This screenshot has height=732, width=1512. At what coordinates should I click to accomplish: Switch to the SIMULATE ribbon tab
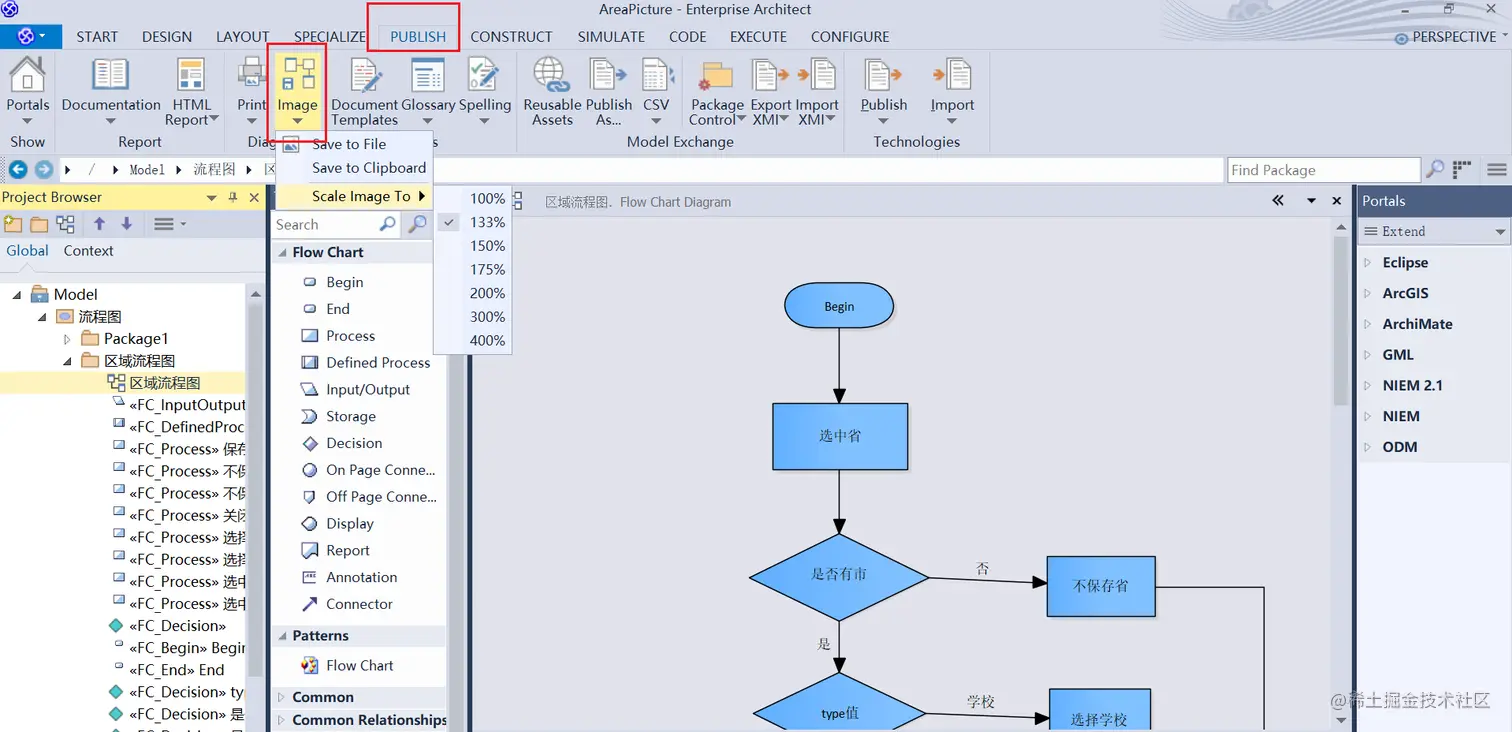coord(611,37)
